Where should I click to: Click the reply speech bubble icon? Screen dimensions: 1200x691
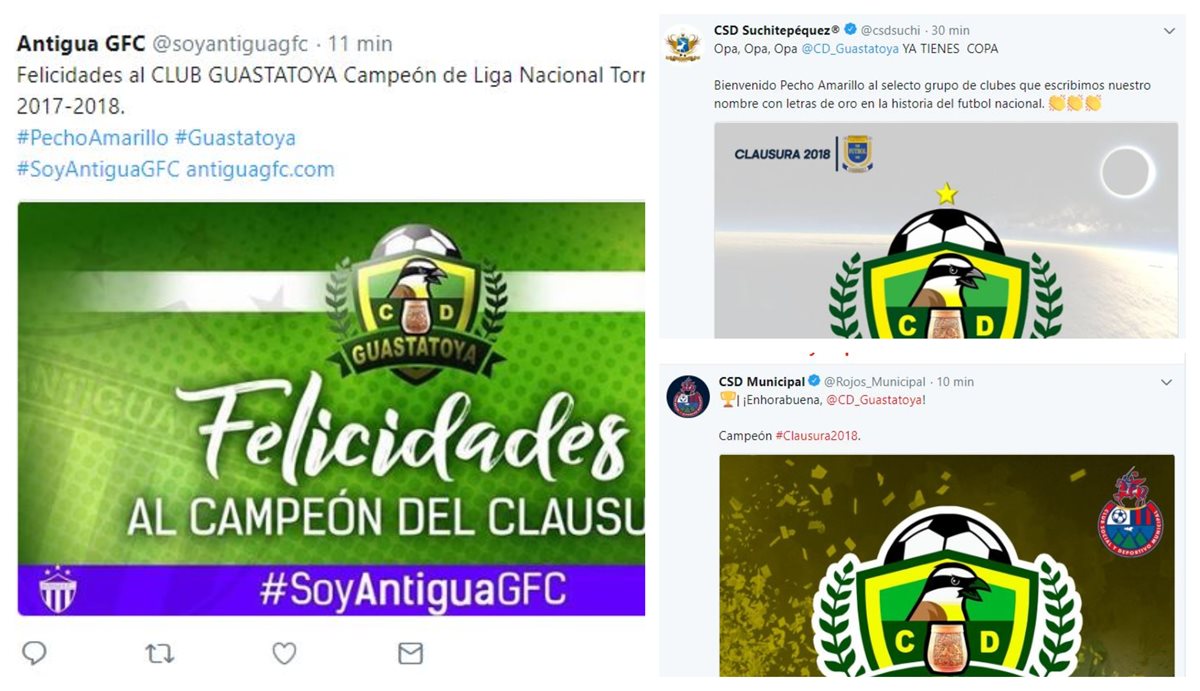[x=34, y=653]
